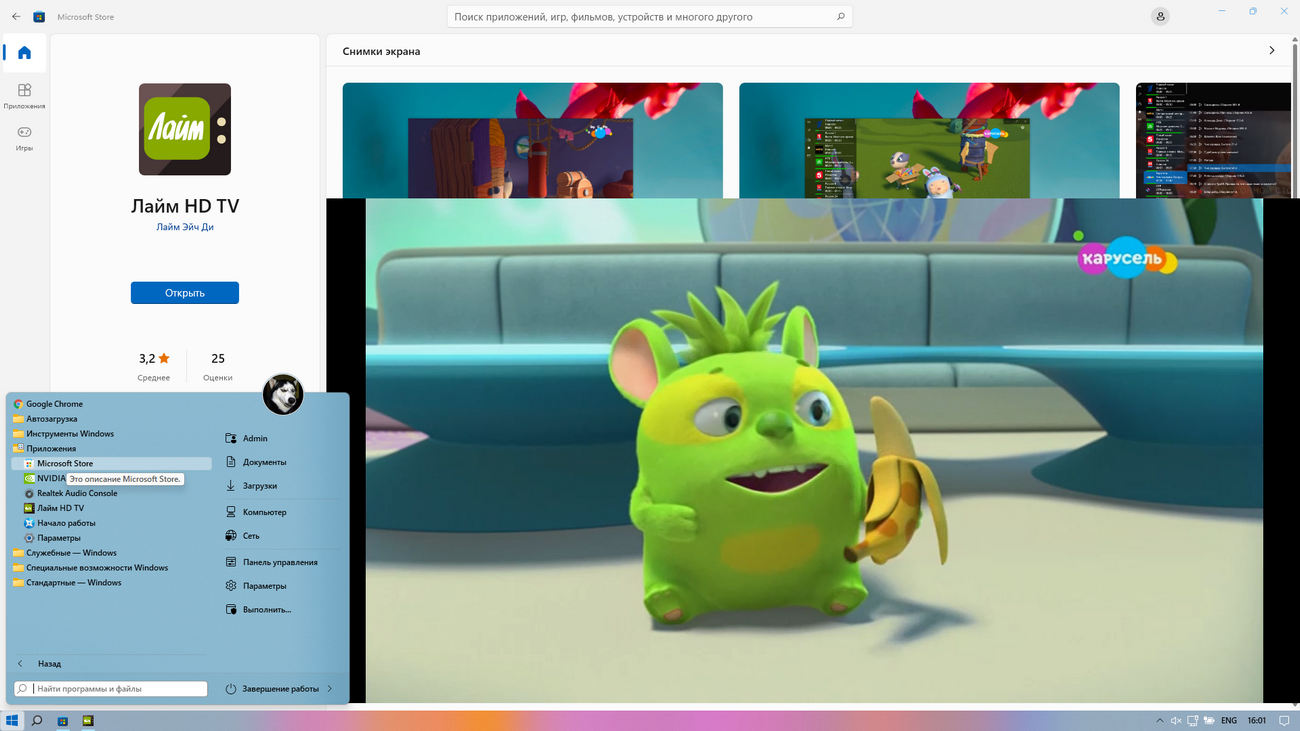The width and height of the screenshot is (1300, 731).
Task: Click the playing video in Лайм player
Action: [x=814, y=450]
